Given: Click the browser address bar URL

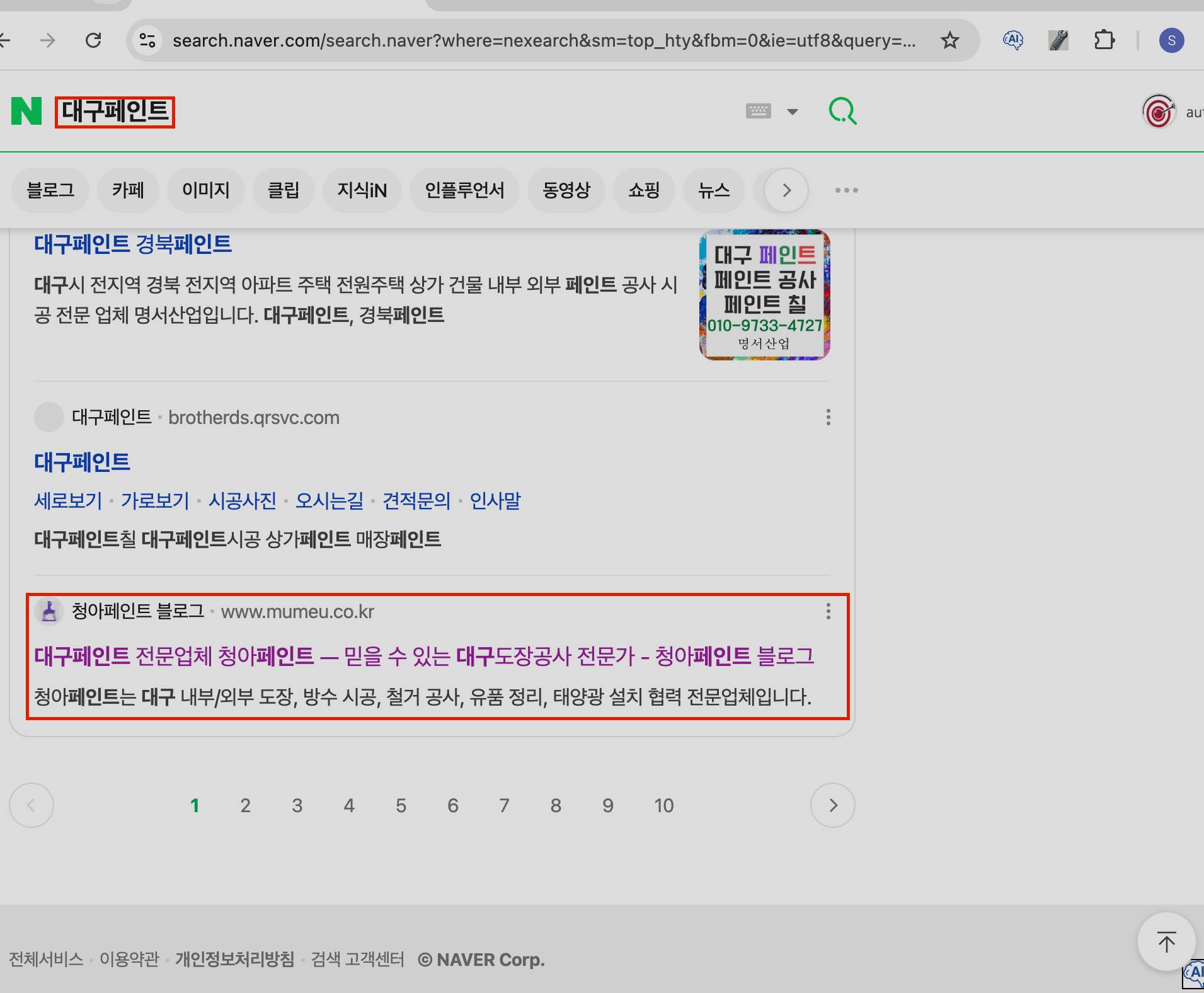Looking at the screenshot, I should [x=544, y=41].
